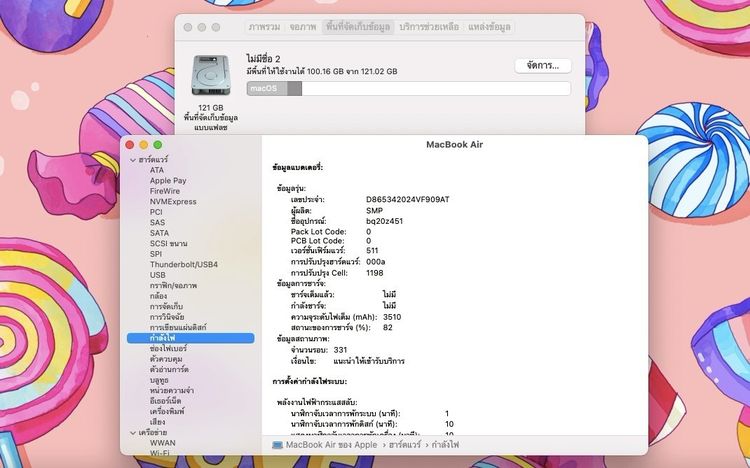Screen dimensions: 750x468
Task: Click state of charge value 82
Action: pos(387,328)
